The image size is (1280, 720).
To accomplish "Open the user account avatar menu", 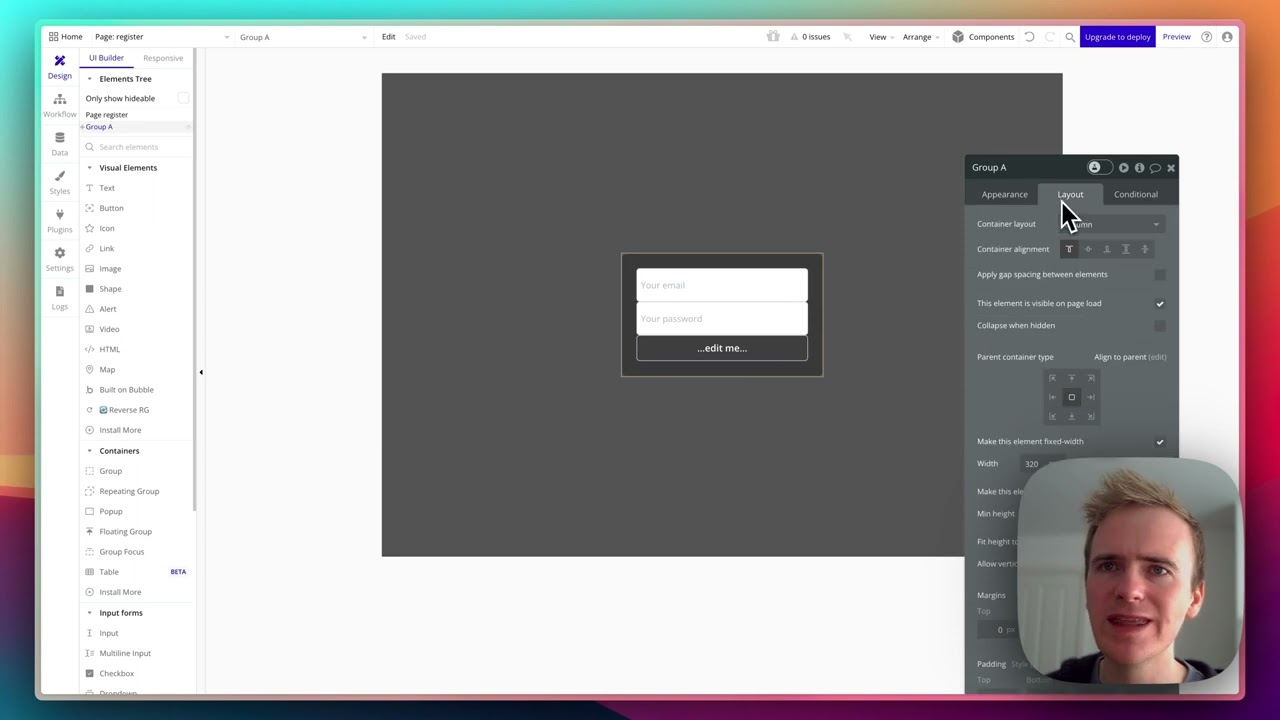I will click(x=1227, y=37).
